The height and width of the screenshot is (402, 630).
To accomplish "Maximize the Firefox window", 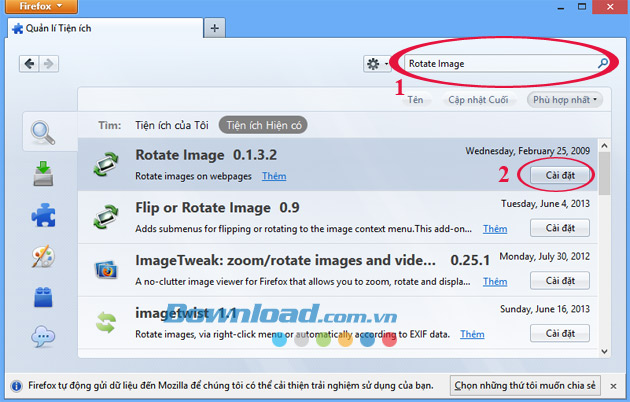I will (x=582, y=6).
